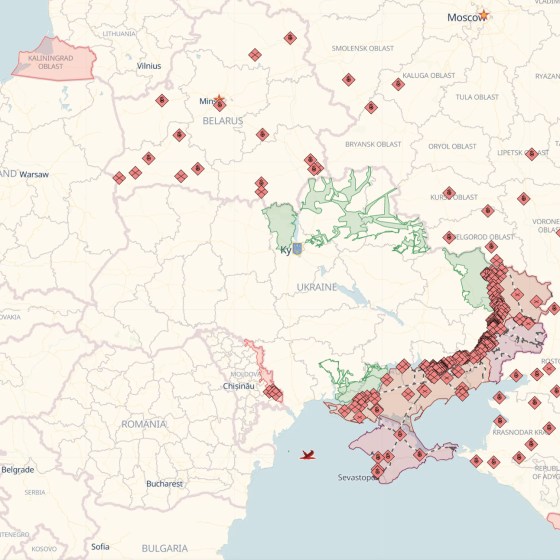
Task: Select the marker cluster east of Chișinău
Action: 273,392
